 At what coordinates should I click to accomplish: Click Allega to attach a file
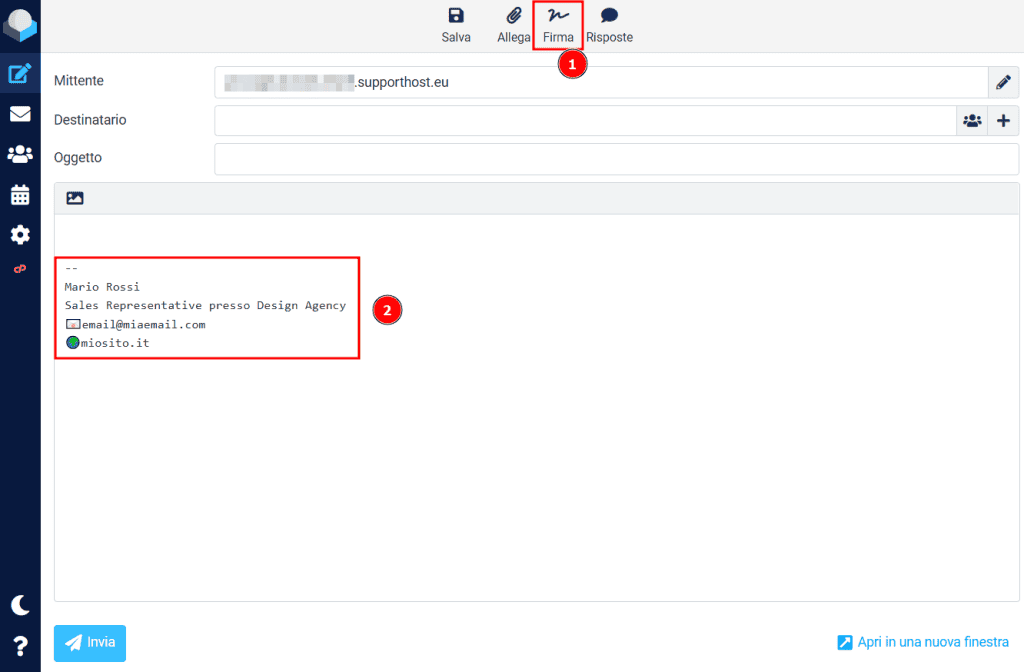tap(513, 25)
